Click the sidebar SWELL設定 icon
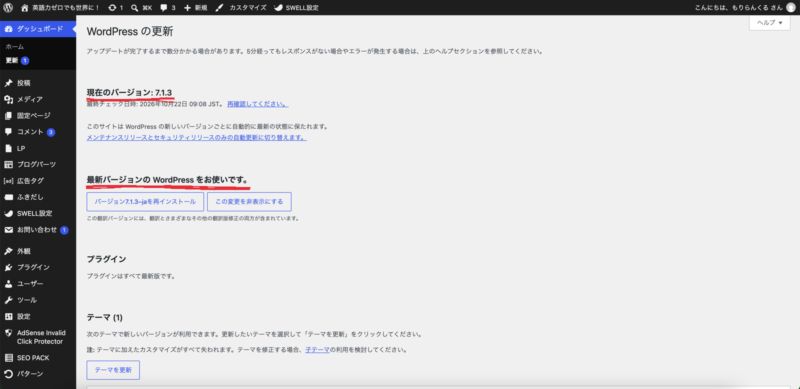This screenshot has width=800, height=389. 8,213
